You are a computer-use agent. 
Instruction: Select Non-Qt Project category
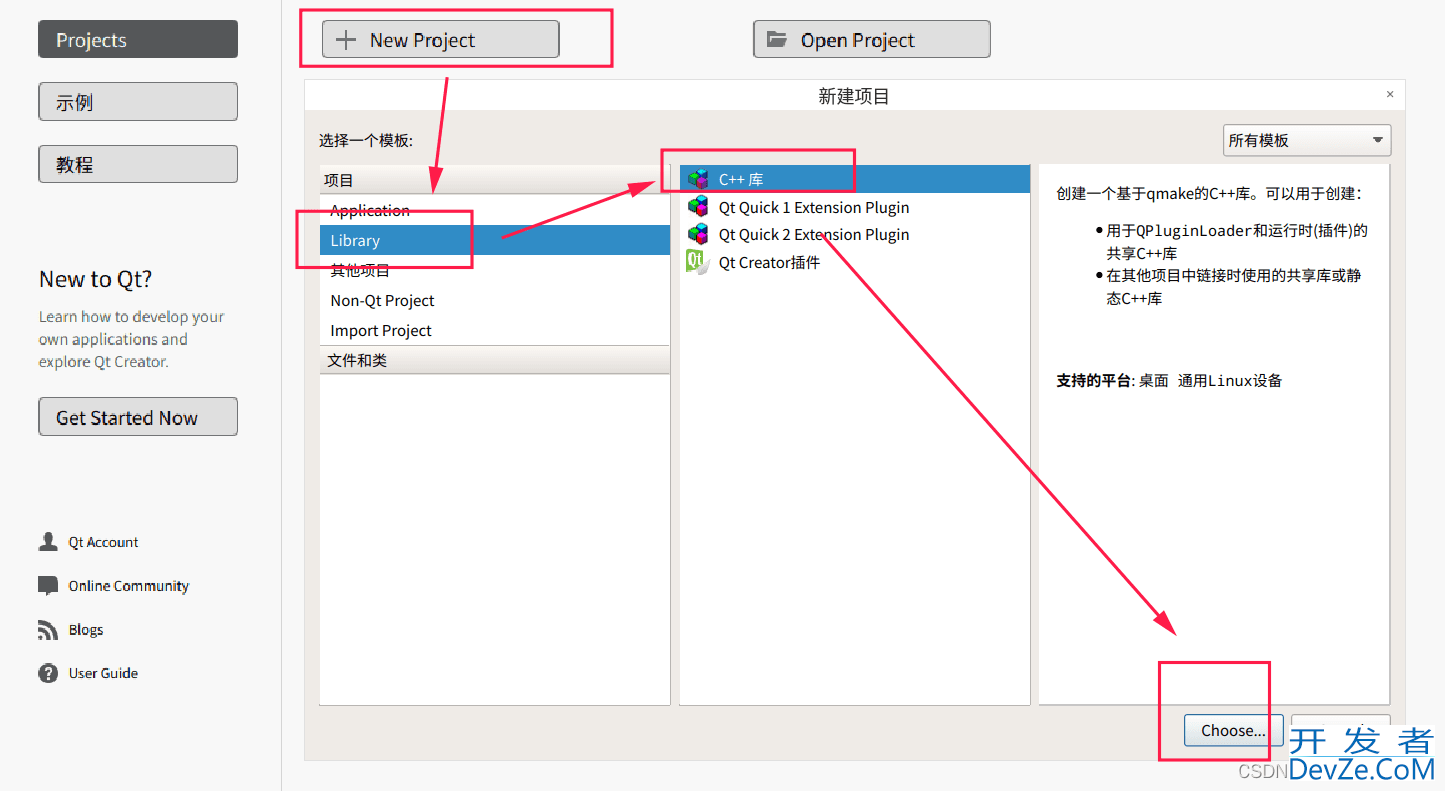click(x=495, y=300)
